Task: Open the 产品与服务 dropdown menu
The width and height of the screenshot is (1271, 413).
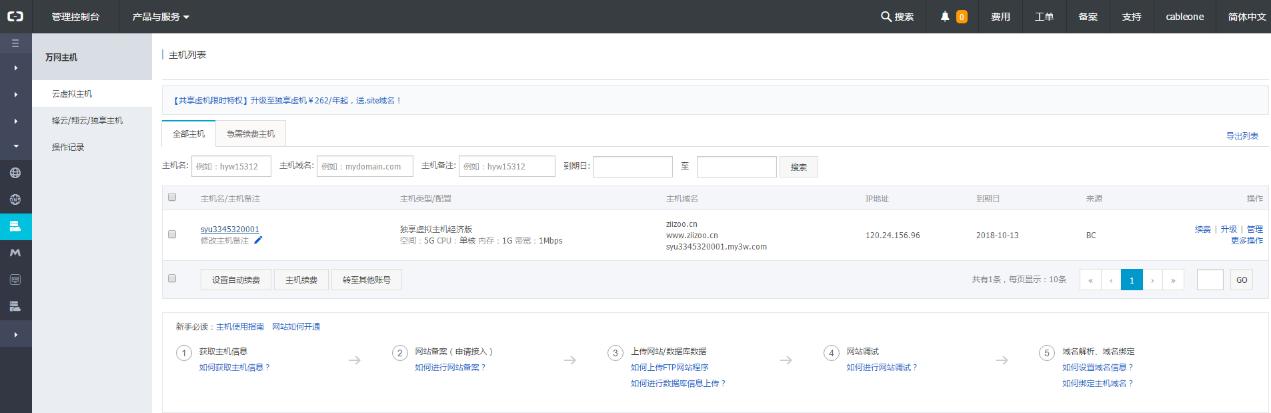Action: point(160,17)
